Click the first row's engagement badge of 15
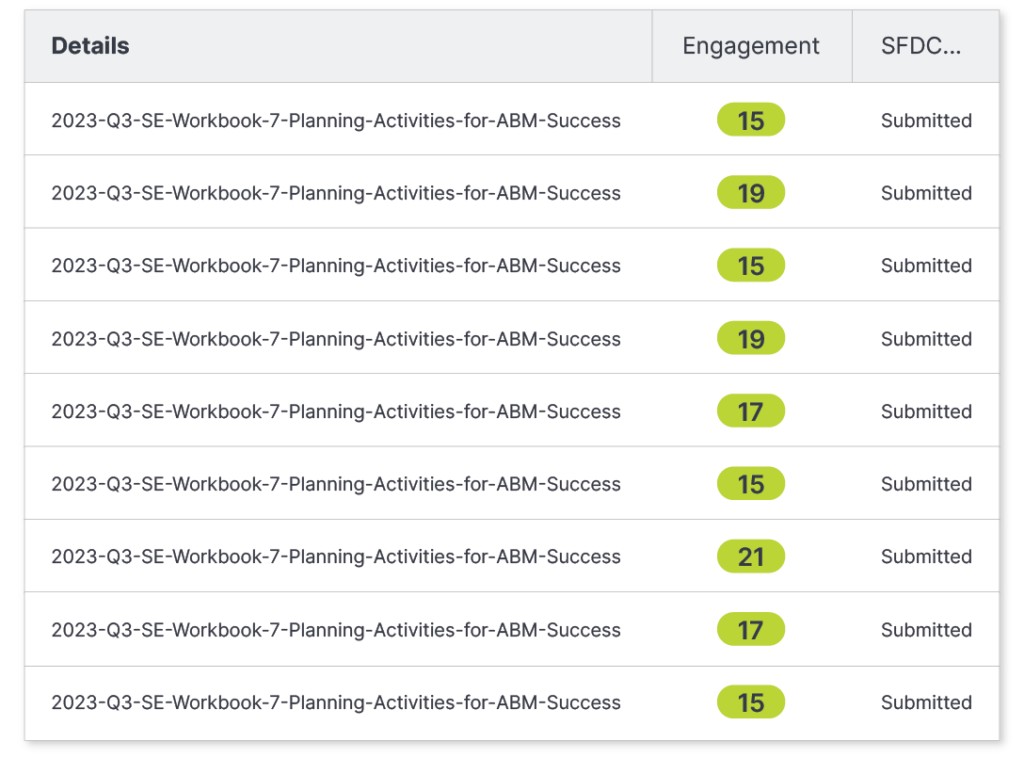This screenshot has width=1024, height=758. coord(750,119)
